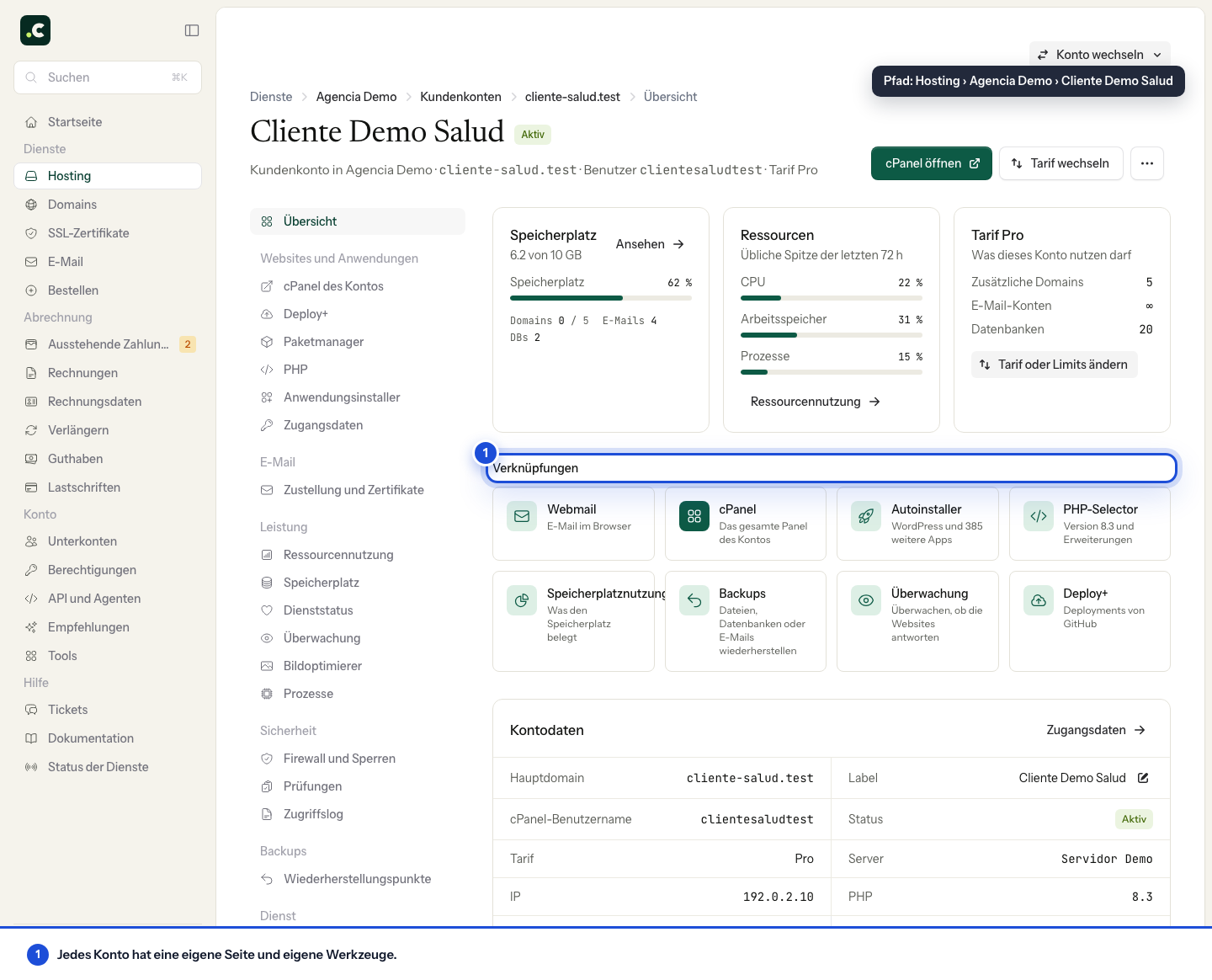This screenshot has height=980, width=1212.
Task: Edit the label Cliente Demo Salud pencil icon
Action: tap(1143, 778)
